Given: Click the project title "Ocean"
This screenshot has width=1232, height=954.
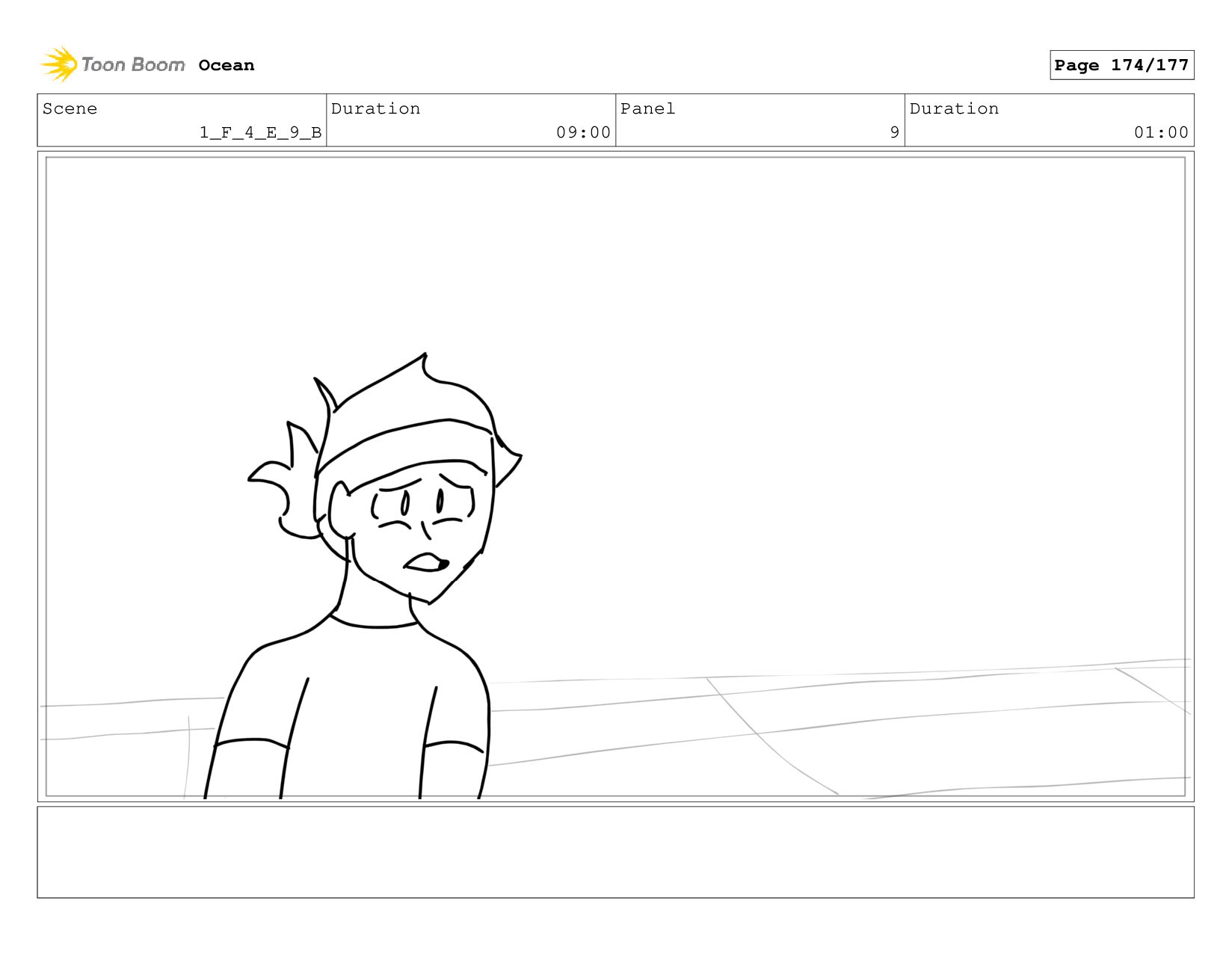Looking at the screenshot, I should click(227, 65).
